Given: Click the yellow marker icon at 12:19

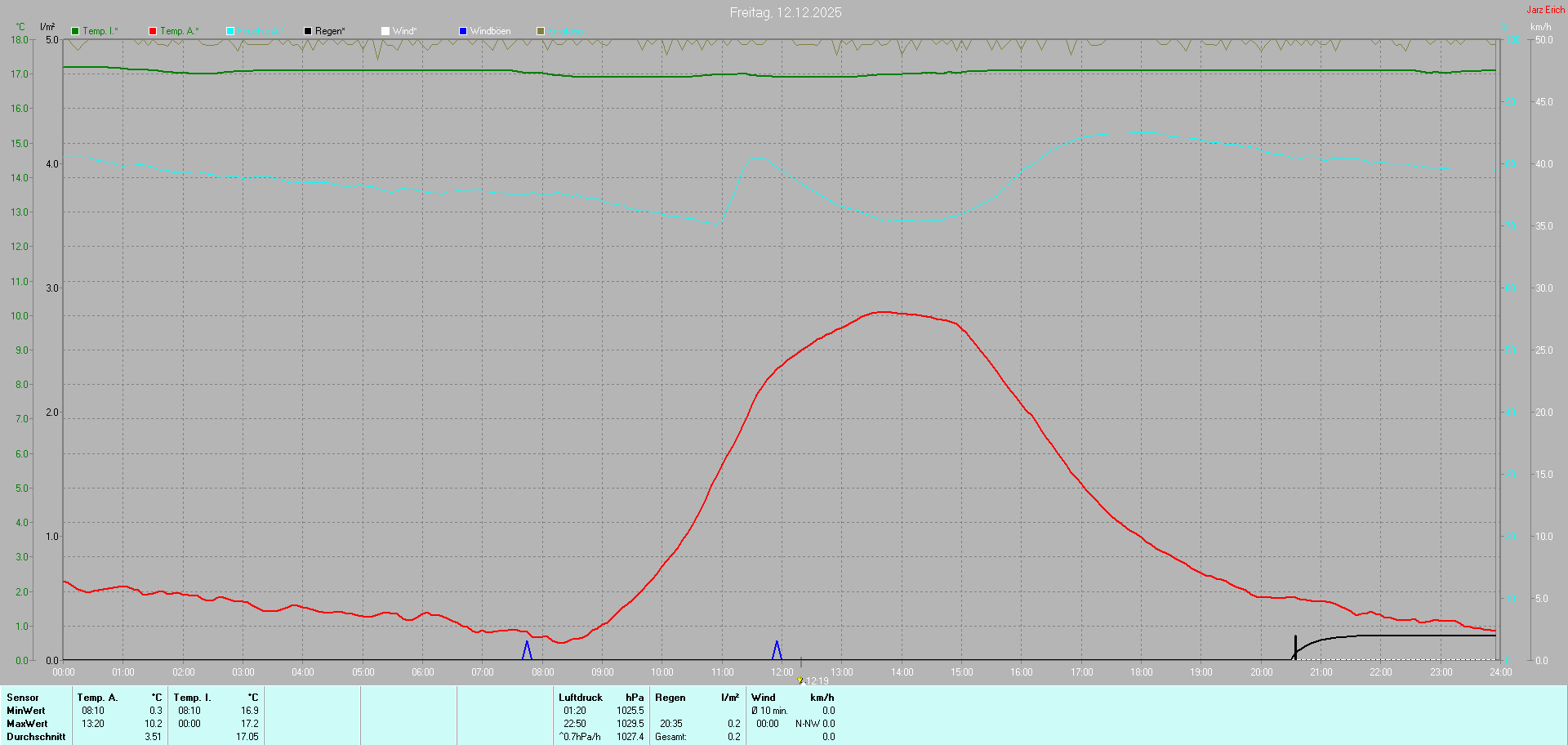Looking at the screenshot, I should (x=800, y=680).
